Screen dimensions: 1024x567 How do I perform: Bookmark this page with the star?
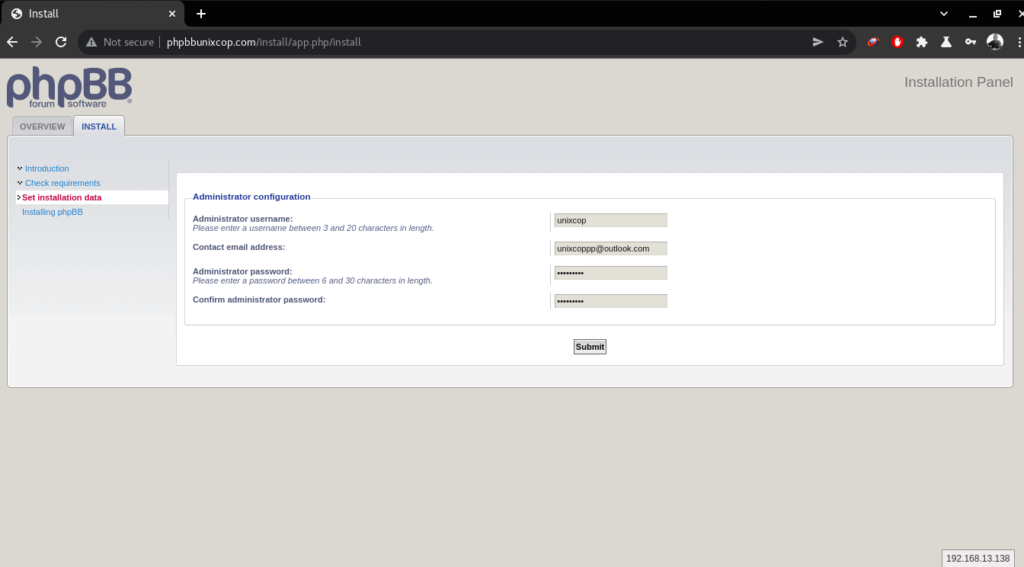click(x=842, y=42)
